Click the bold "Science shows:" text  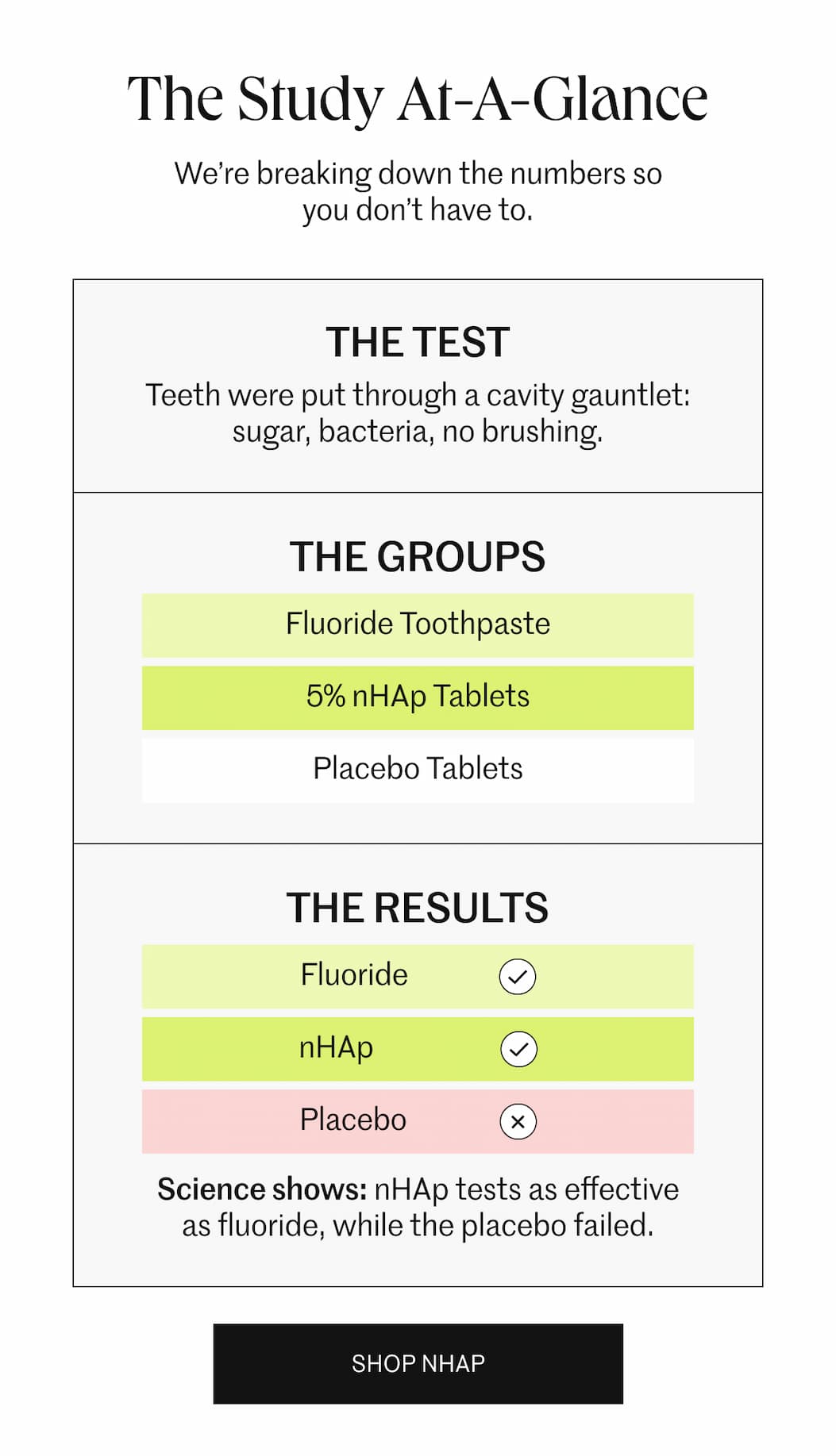262,1189
